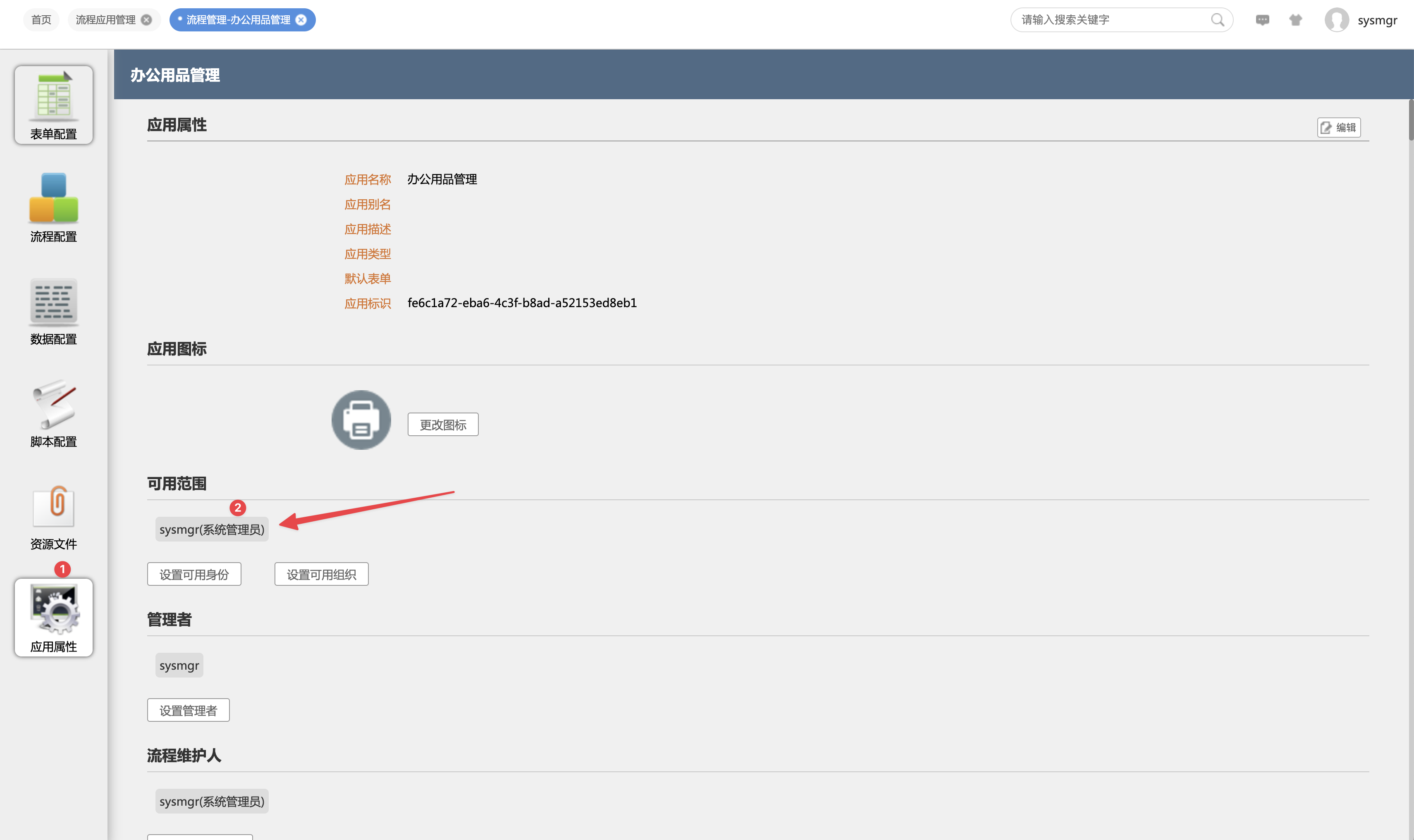
Task: Select the 应用属性 application properties icon
Action: coord(53,618)
